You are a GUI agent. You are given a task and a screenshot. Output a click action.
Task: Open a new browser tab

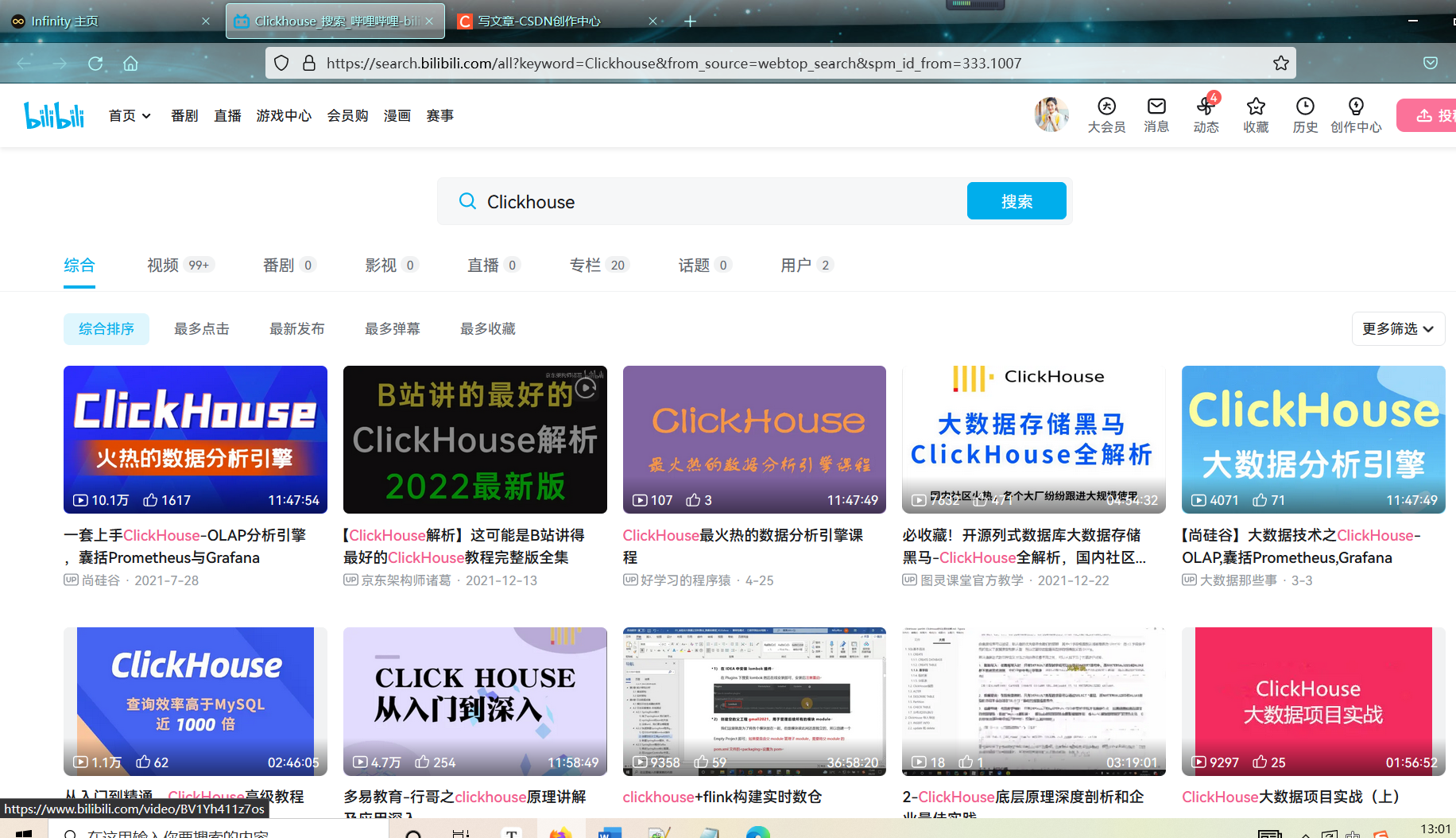click(690, 21)
